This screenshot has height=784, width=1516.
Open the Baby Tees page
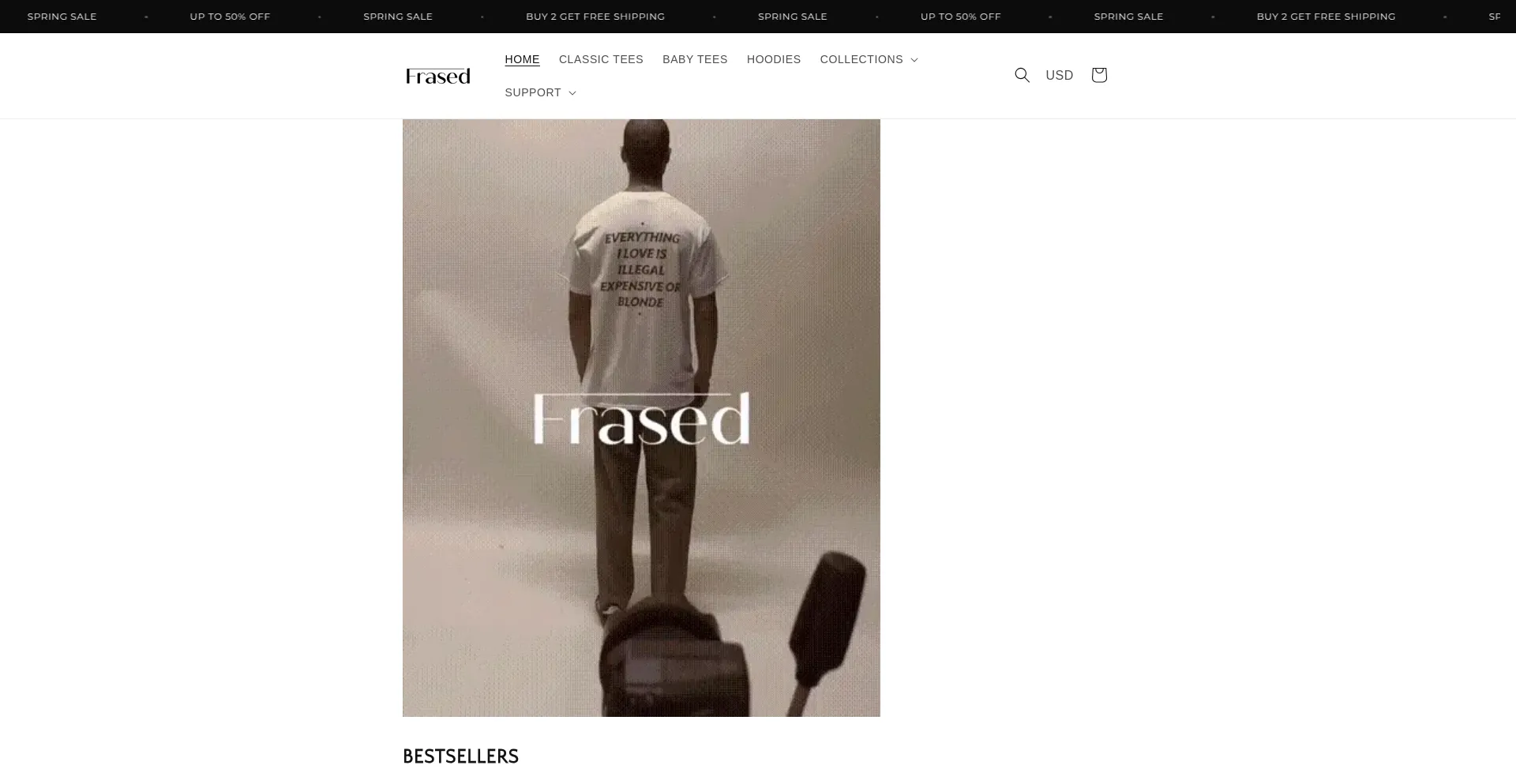point(695,59)
